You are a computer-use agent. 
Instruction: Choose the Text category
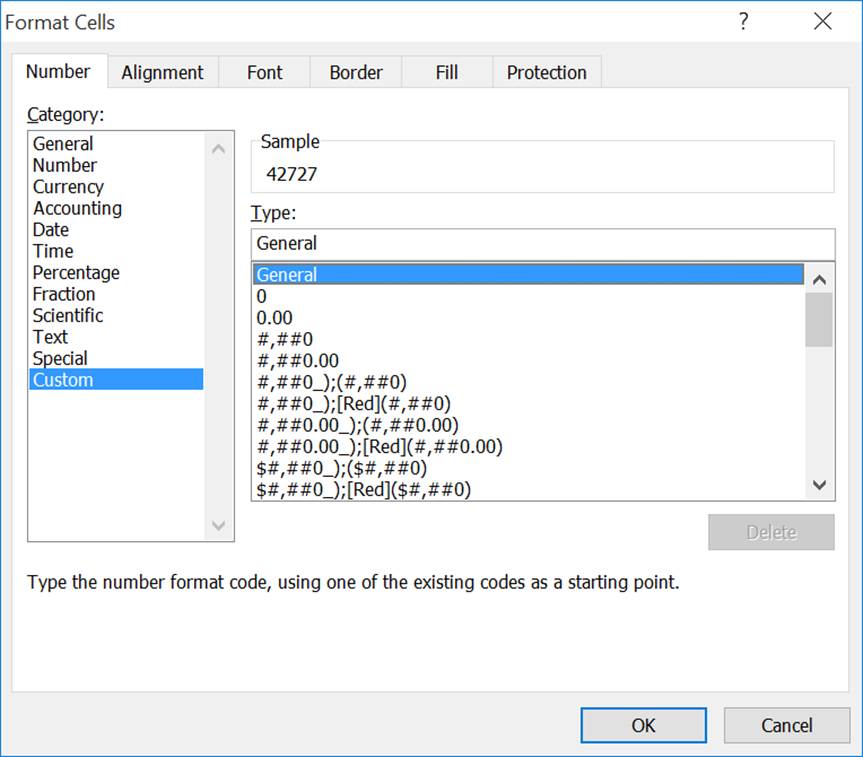116,337
